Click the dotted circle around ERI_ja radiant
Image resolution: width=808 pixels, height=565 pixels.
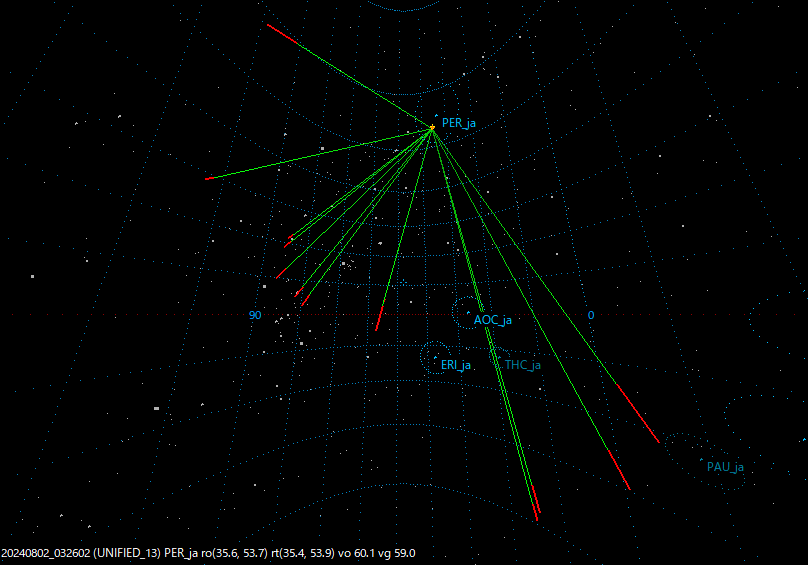coord(435,357)
